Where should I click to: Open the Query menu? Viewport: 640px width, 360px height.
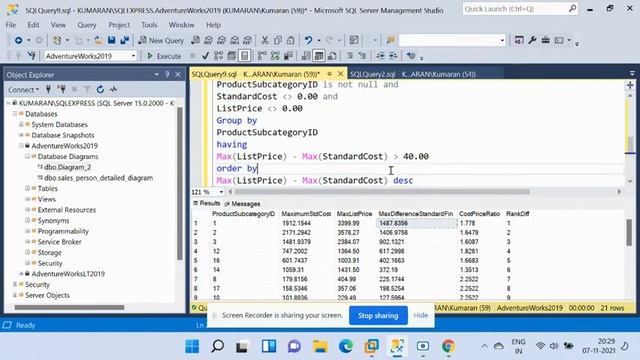(x=87, y=25)
